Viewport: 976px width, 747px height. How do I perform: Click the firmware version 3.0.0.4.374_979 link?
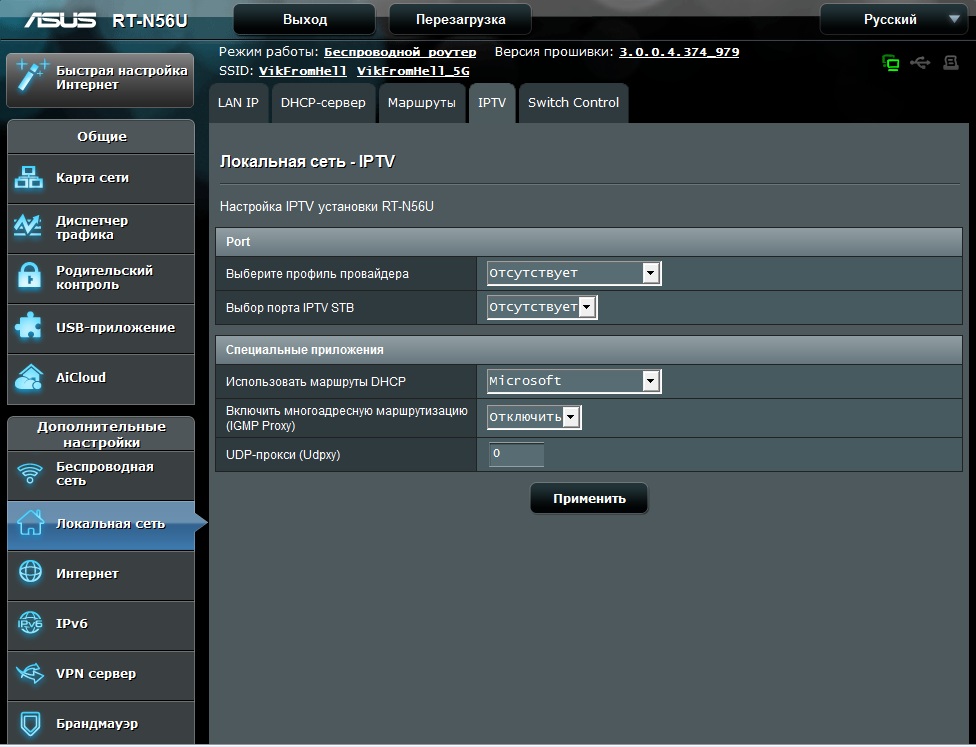tap(679, 52)
